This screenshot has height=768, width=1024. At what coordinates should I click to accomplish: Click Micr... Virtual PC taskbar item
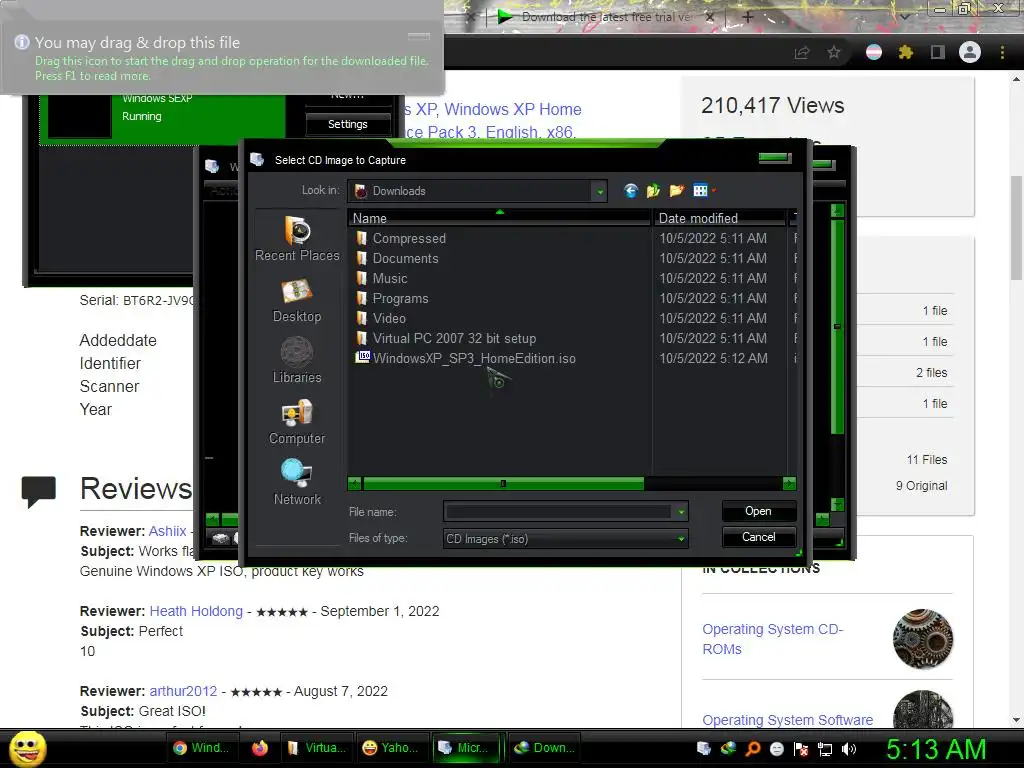[x=469, y=748]
